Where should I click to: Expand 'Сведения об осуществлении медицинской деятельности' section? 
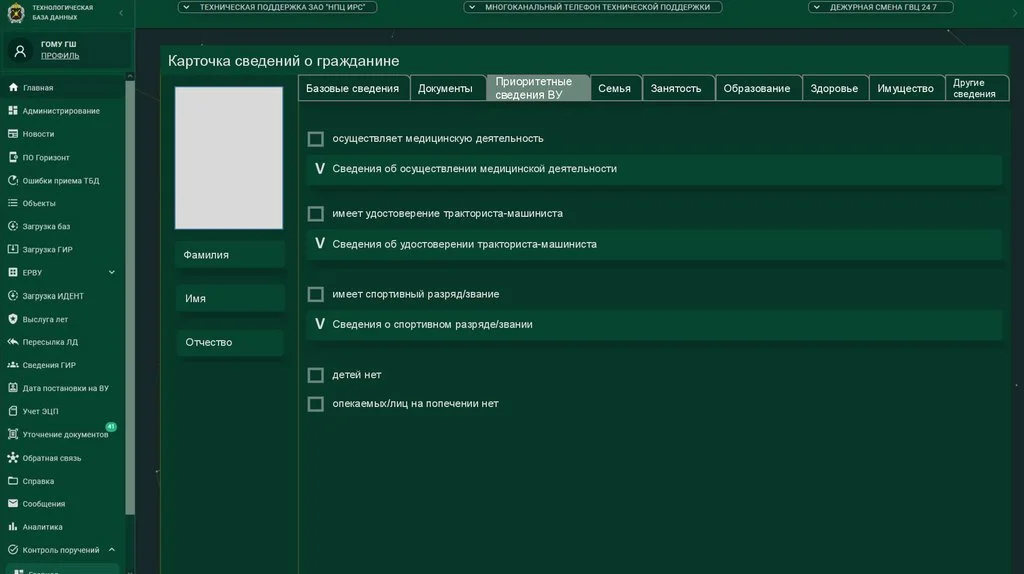click(x=320, y=169)
